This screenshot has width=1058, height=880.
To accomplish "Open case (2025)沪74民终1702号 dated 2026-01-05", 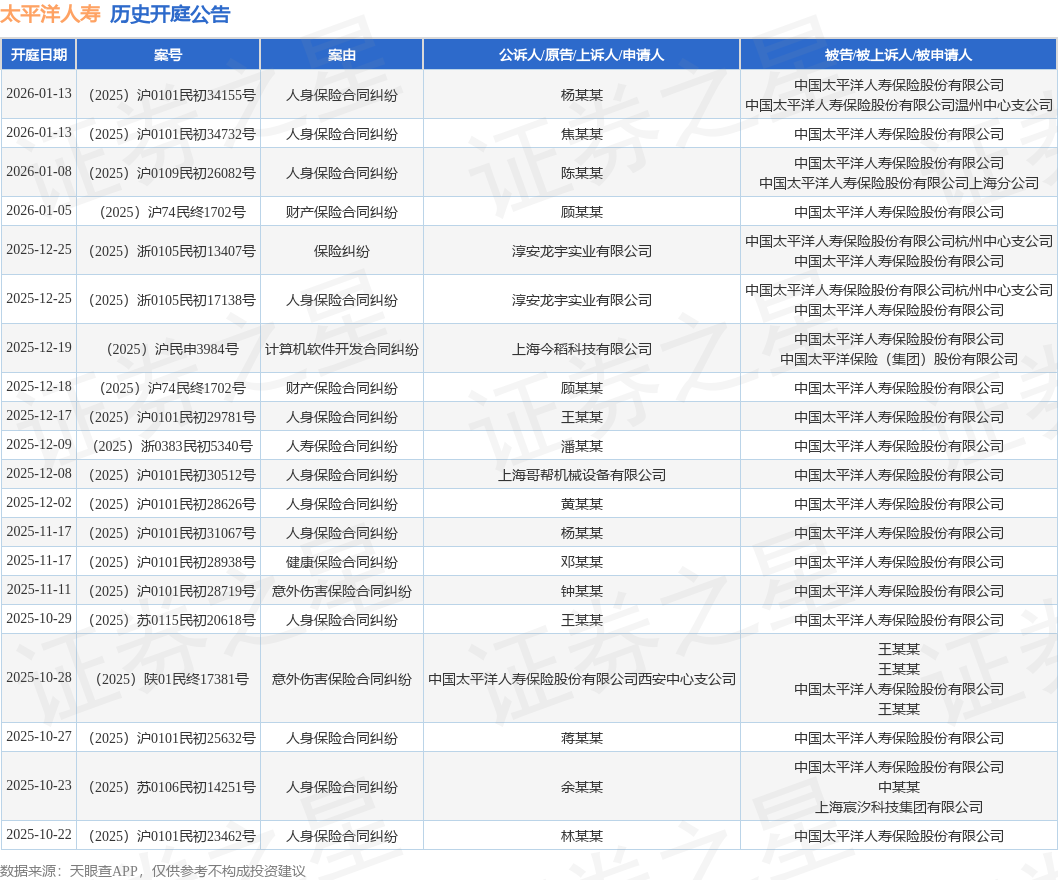I will pos(172,212).
